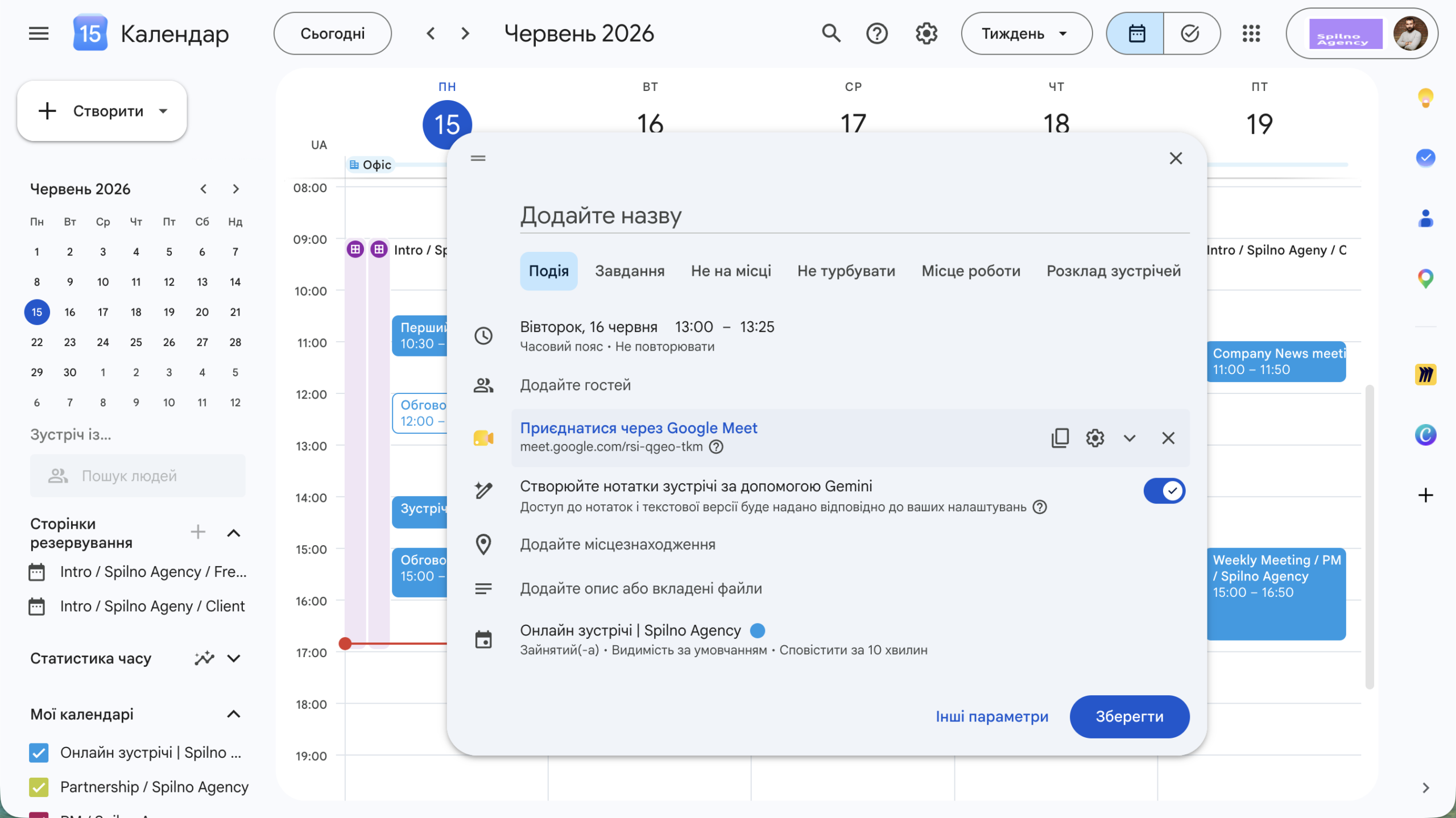Show next month in mini calendar
Viewport: 1456px width, 818px height.
pos(235,189)
